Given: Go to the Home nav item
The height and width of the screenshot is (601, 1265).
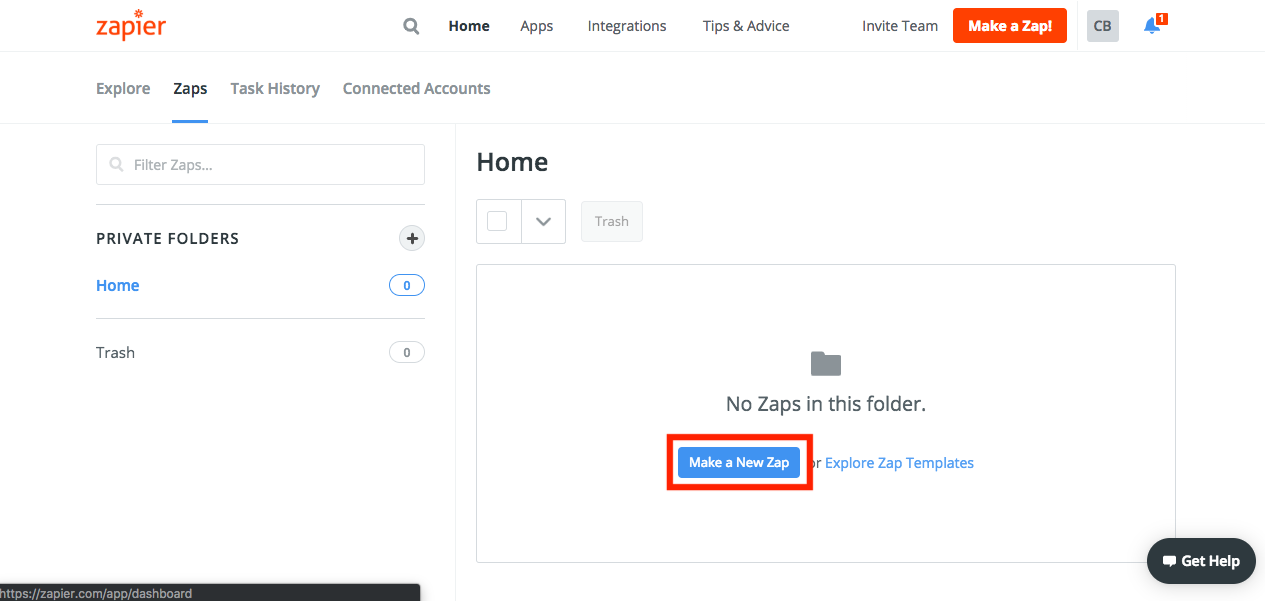Looking at the screenshot, I should (x=469, y=26).
